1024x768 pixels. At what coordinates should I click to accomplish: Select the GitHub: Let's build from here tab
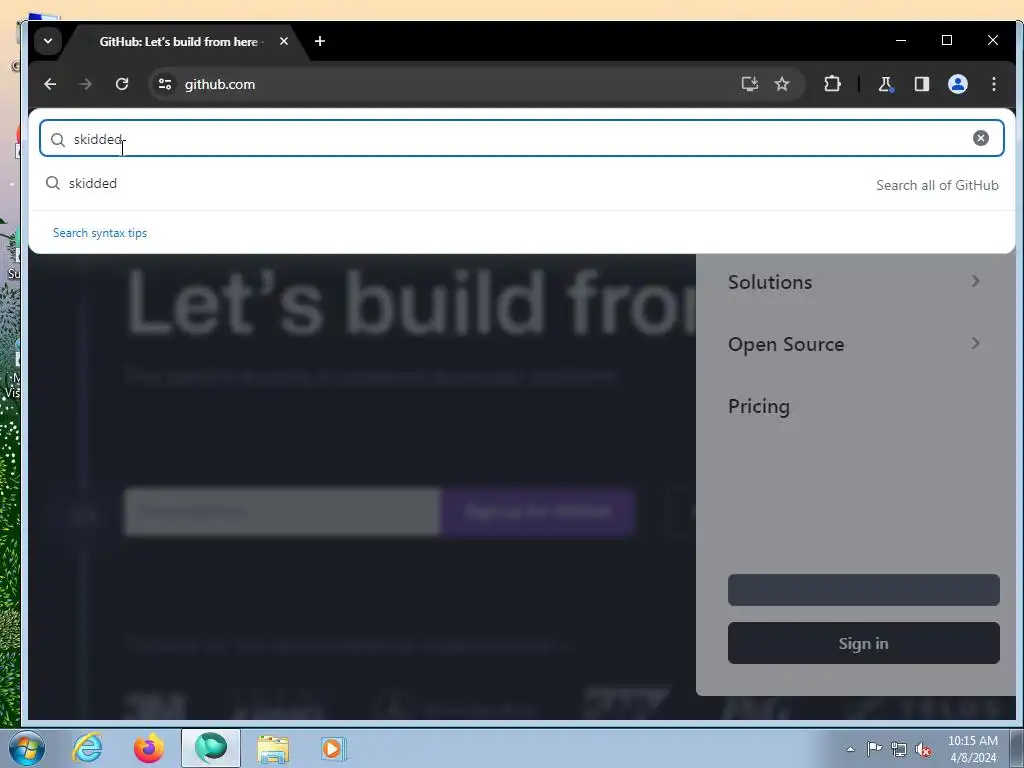click(x=178, y=41)
